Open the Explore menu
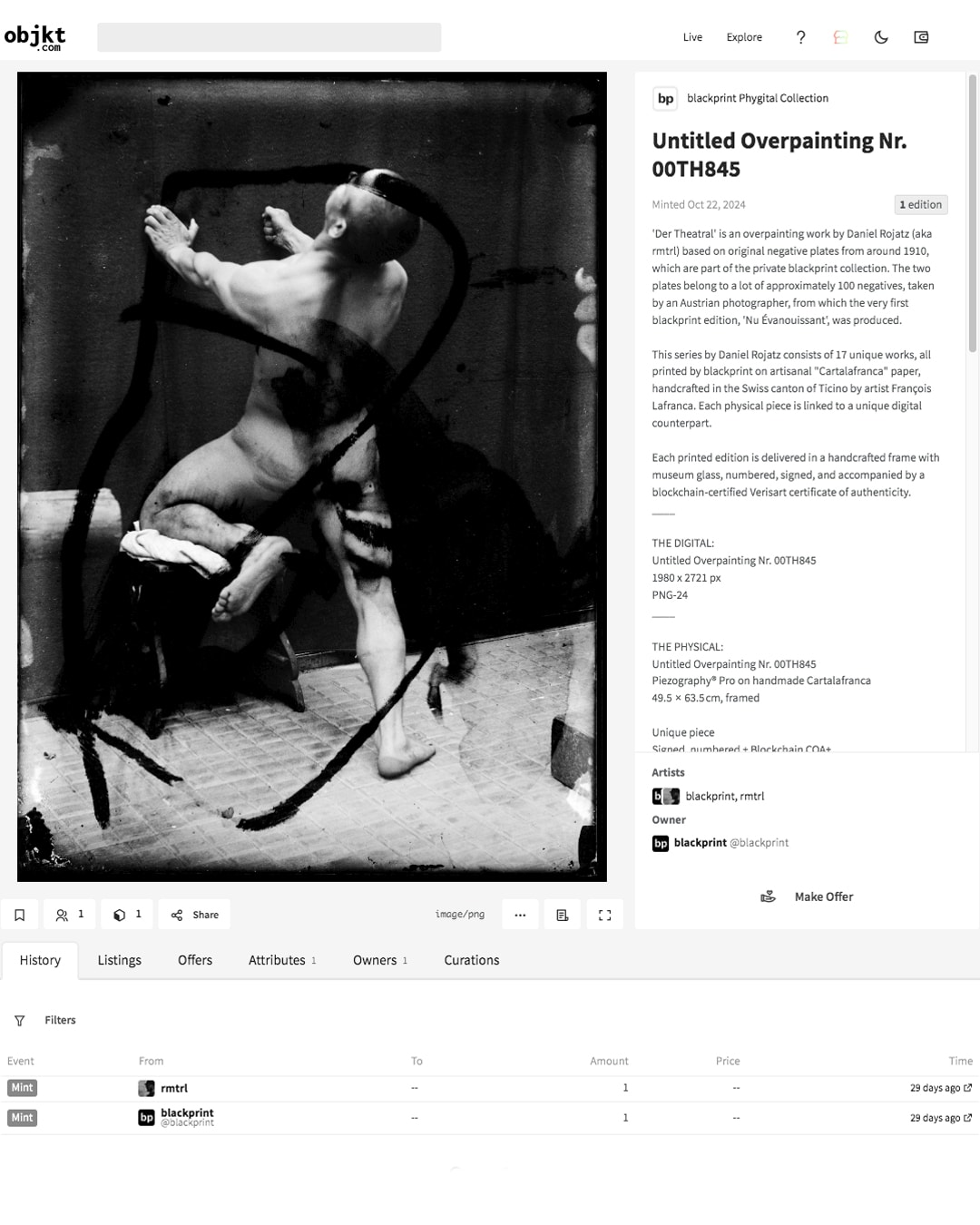The height and width of the screenshot is (1225, 980). coord(744,37)
